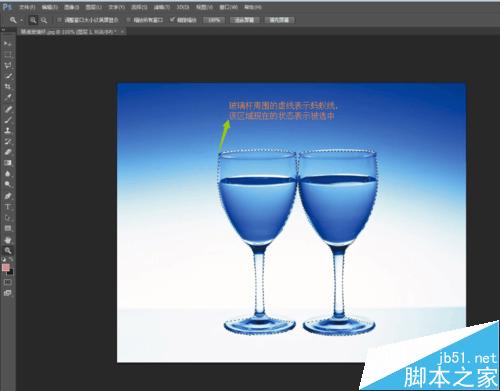Screen dimensions: 500x391
Task: Open the Edit (编辑) menu
Action: point(50,7)
